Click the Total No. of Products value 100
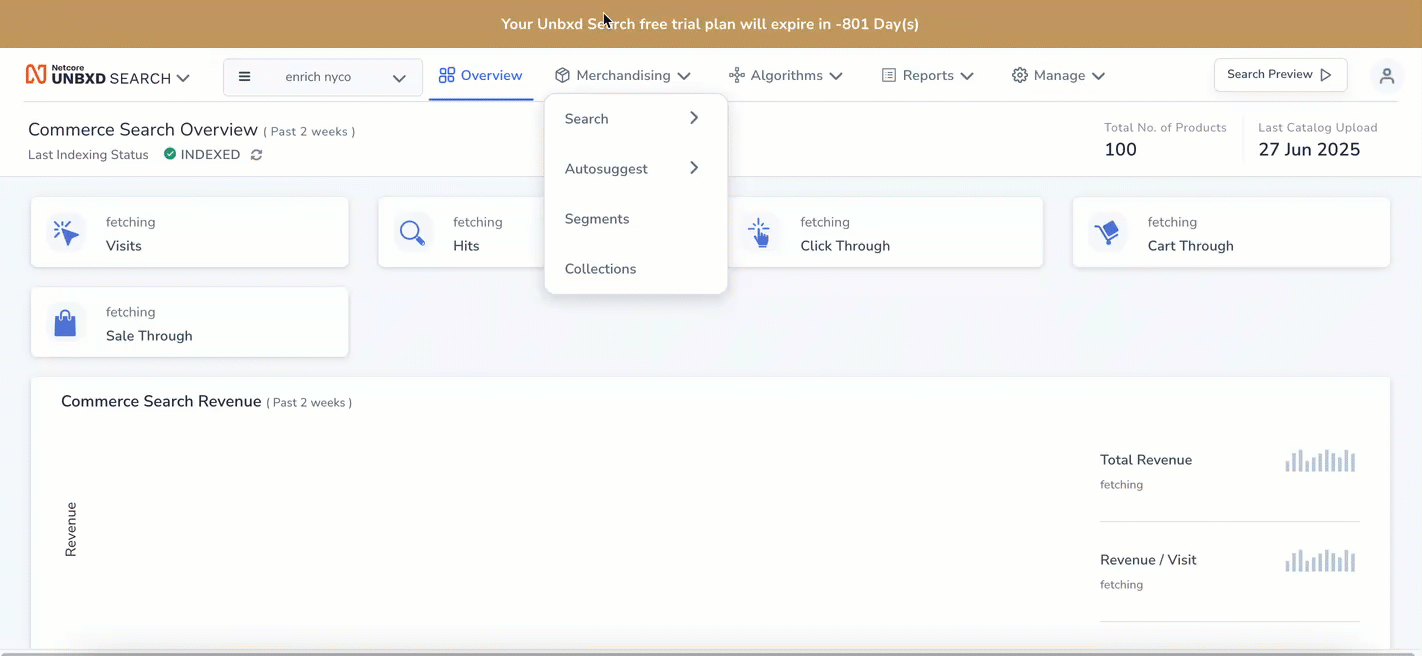 1120,150
